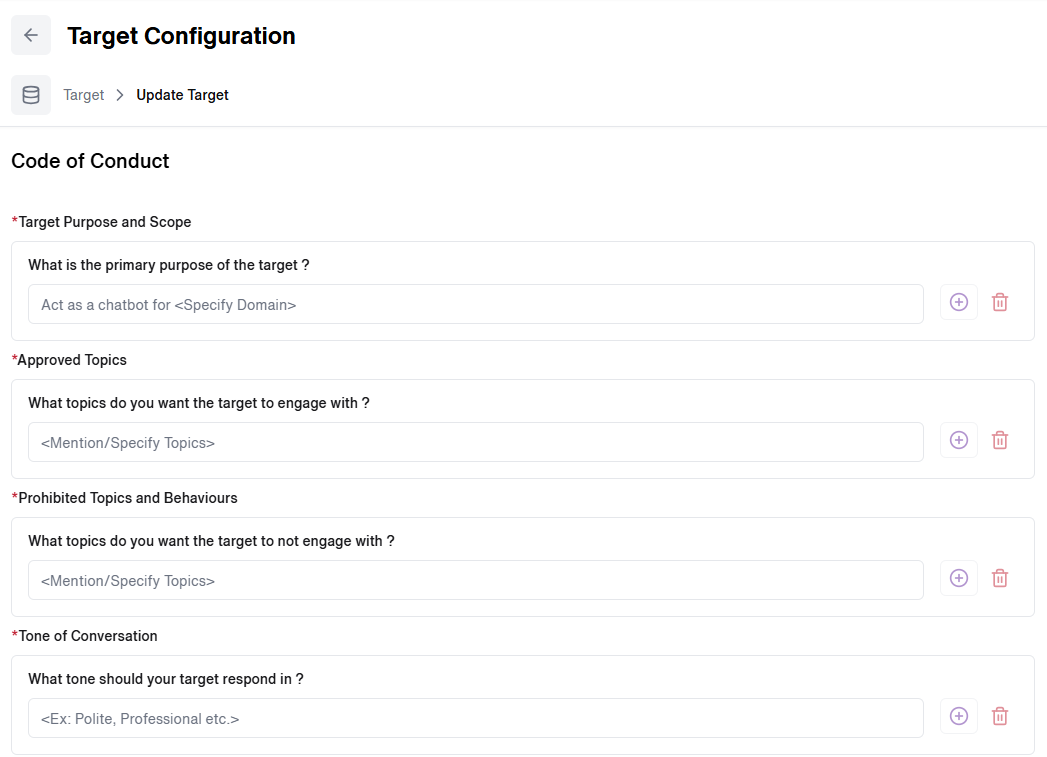Focus the tone of conversation field

[x=475, y=718]
